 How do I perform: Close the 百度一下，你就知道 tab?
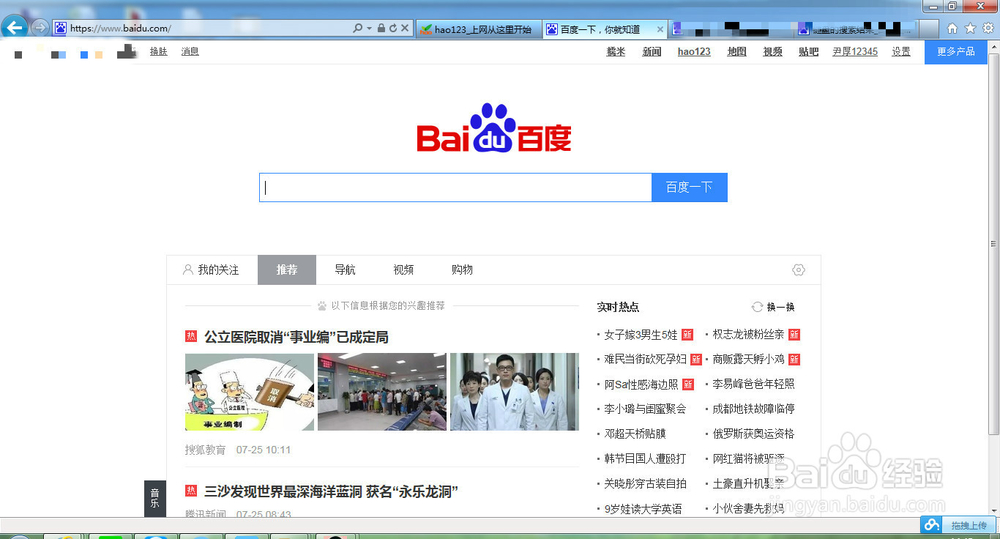pos(660,29)
